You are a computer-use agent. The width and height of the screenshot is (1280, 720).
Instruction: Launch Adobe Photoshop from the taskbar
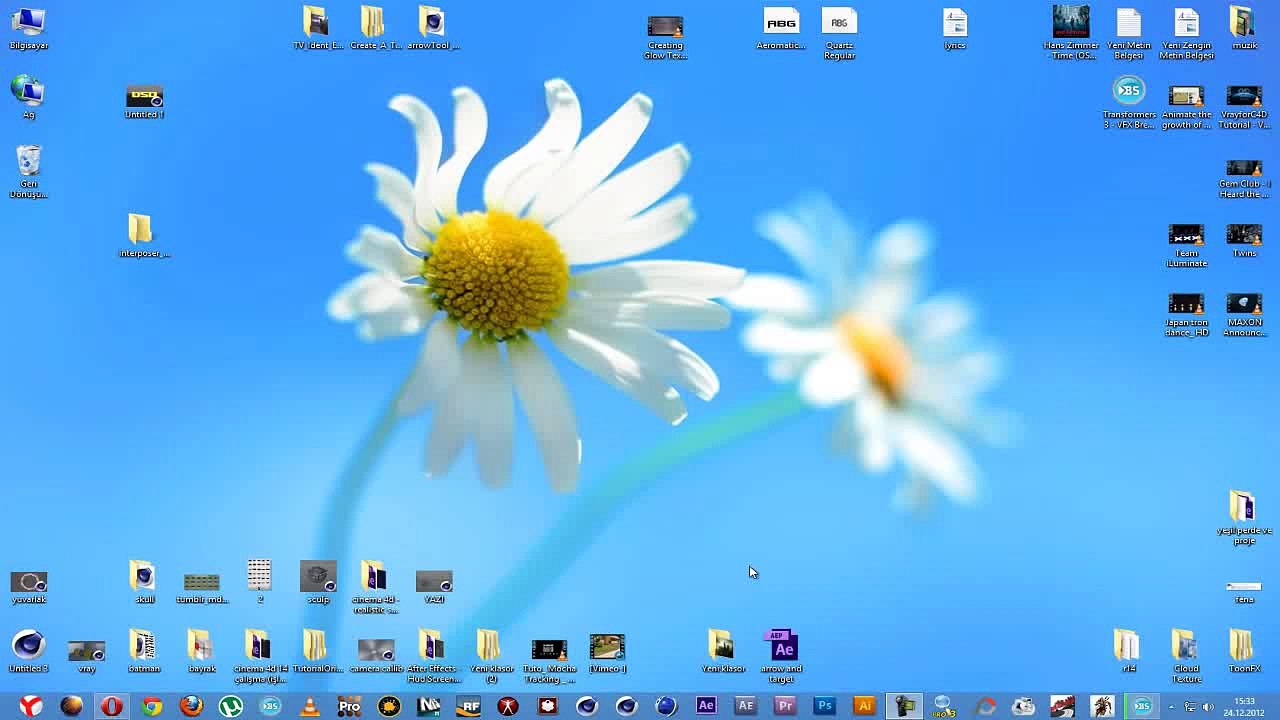[825, 706]
